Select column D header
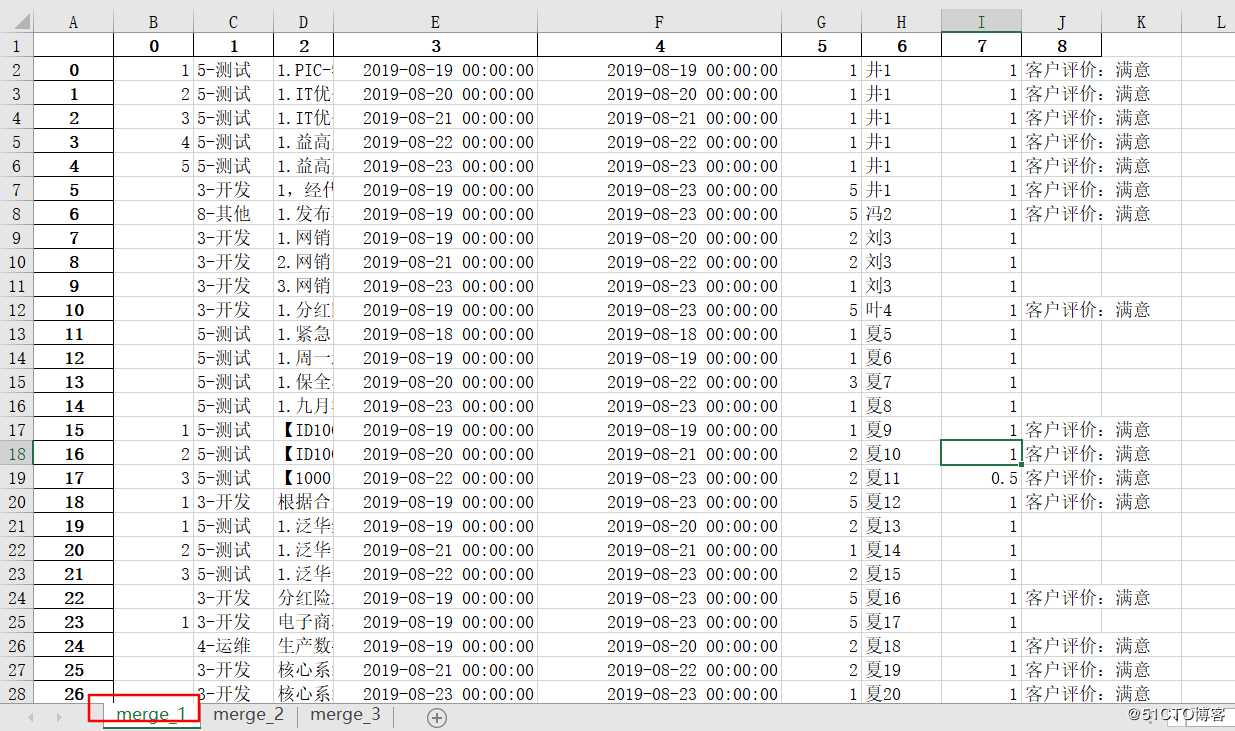 (x=304, y=22)
